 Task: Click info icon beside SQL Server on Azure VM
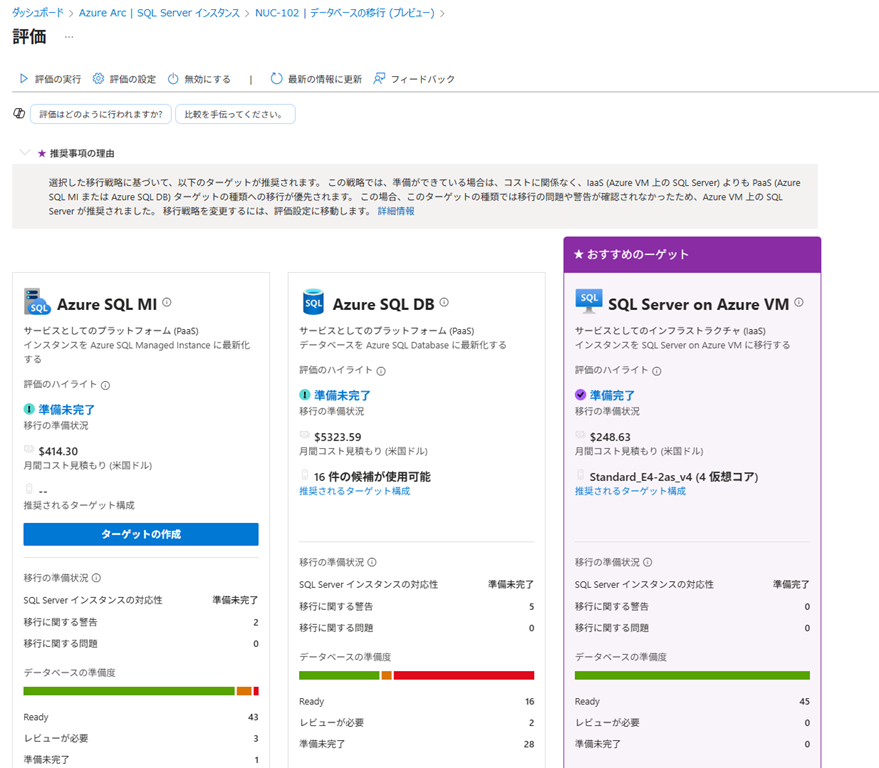[x=798, y=302]
